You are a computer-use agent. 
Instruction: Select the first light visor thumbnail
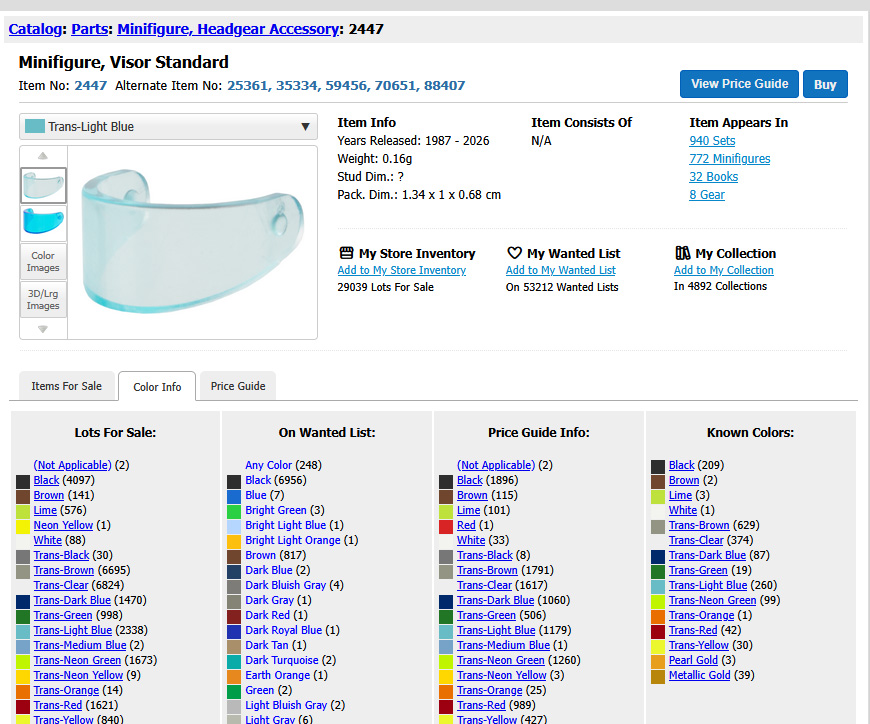pyautogui.click(x=43, y=185)
